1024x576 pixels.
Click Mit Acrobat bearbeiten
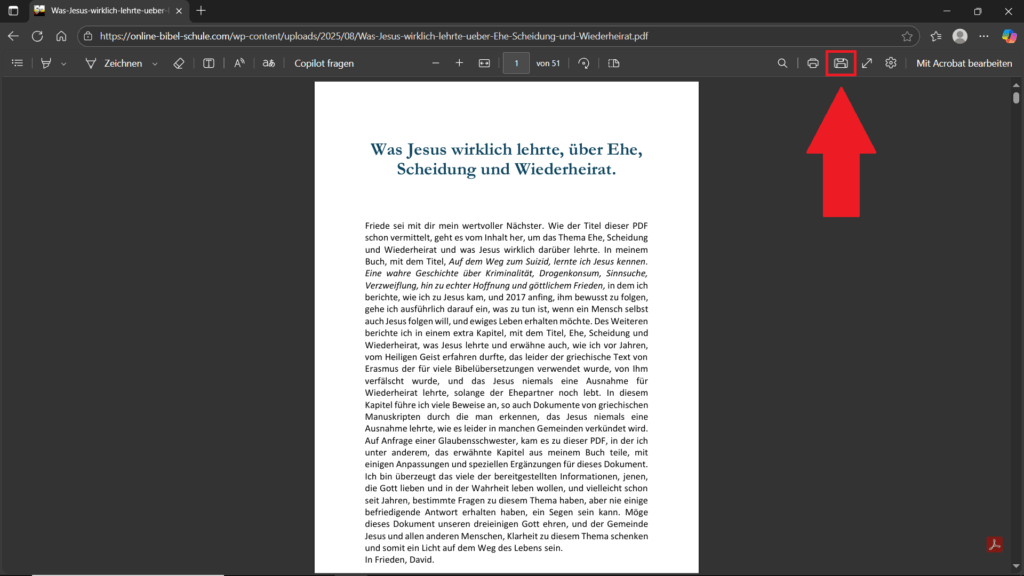pyautogui.click(x=964, y=63)
